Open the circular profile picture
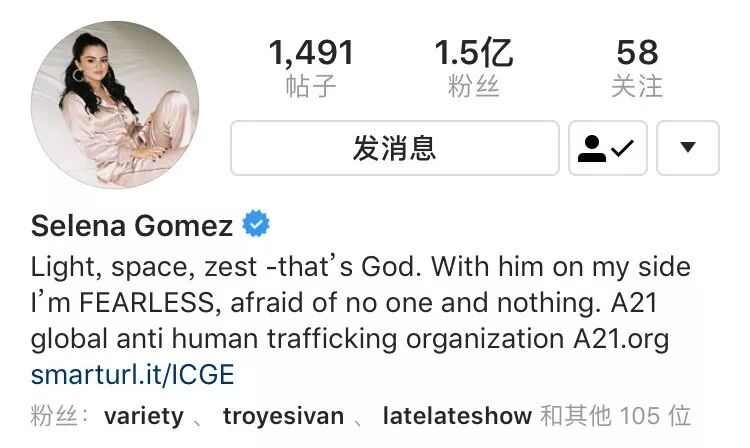Screen dimensions: 750x448 coord(115,105)
